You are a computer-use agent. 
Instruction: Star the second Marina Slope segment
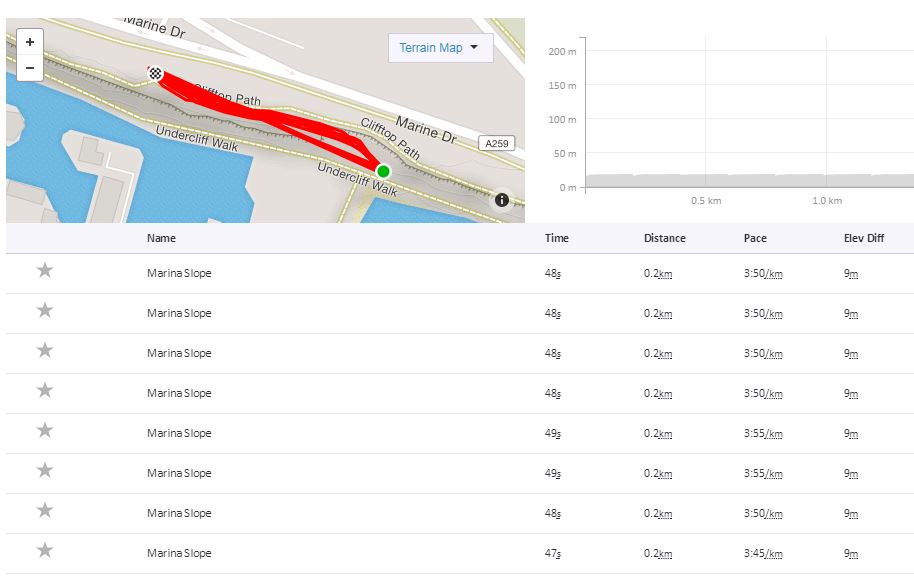(45, 310)
